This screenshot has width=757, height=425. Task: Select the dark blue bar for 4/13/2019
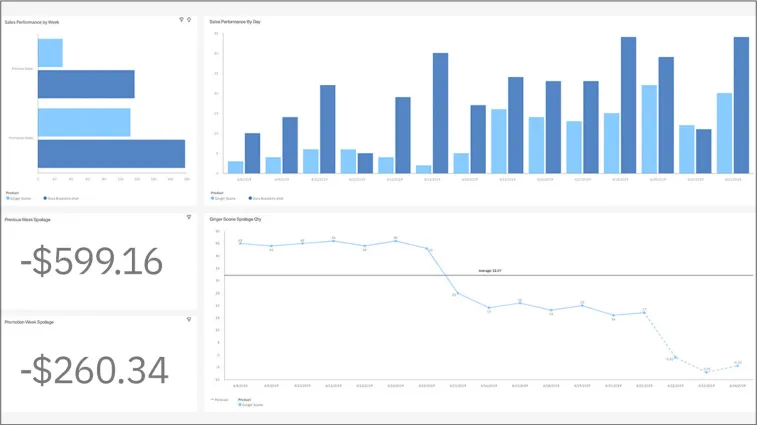tap(440, 113)
